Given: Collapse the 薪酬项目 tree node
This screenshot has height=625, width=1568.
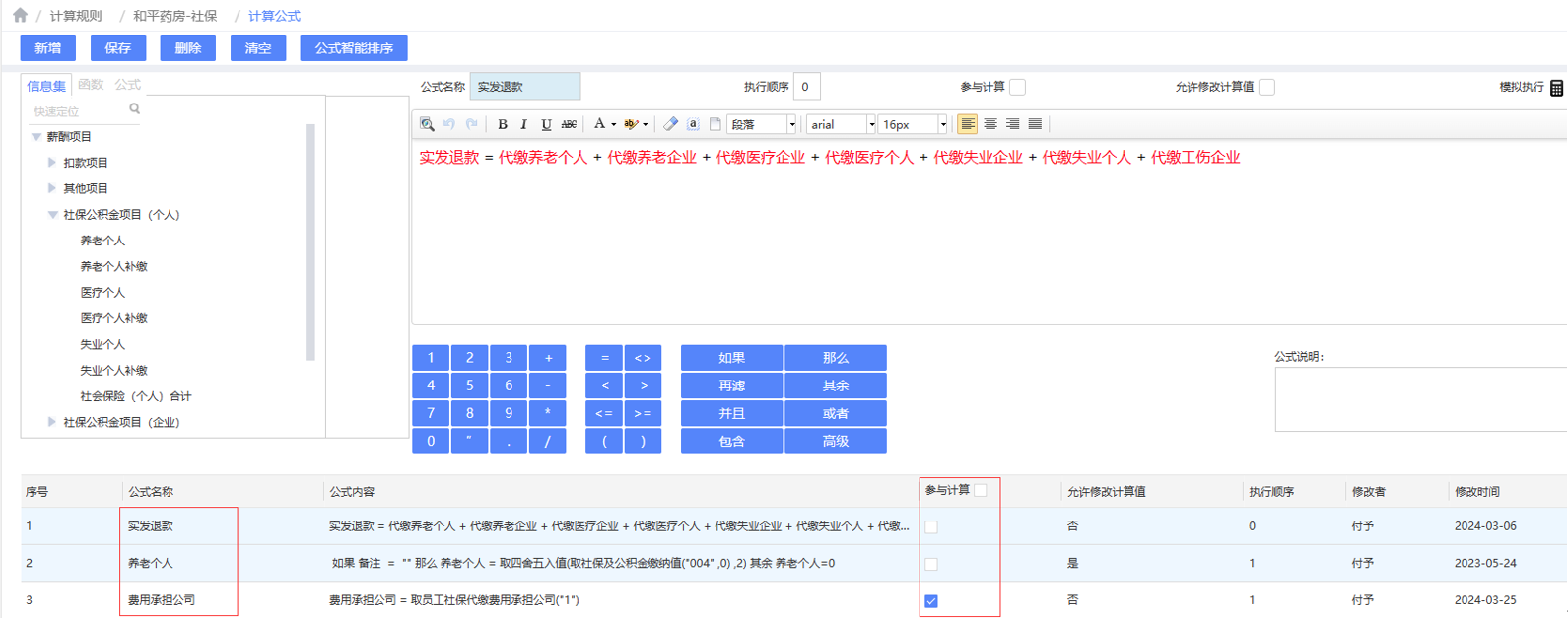Looking at the screenshot, I should pyautogui.click(x=36, y=137).
